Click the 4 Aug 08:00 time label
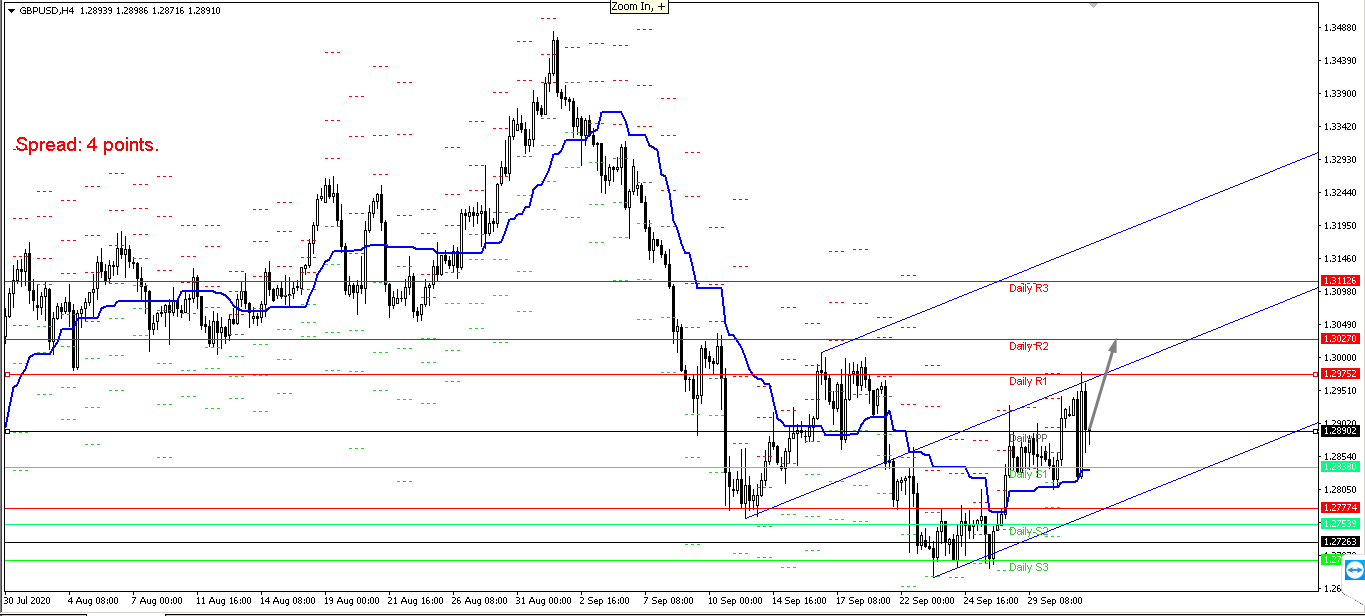 coord(91,602)
